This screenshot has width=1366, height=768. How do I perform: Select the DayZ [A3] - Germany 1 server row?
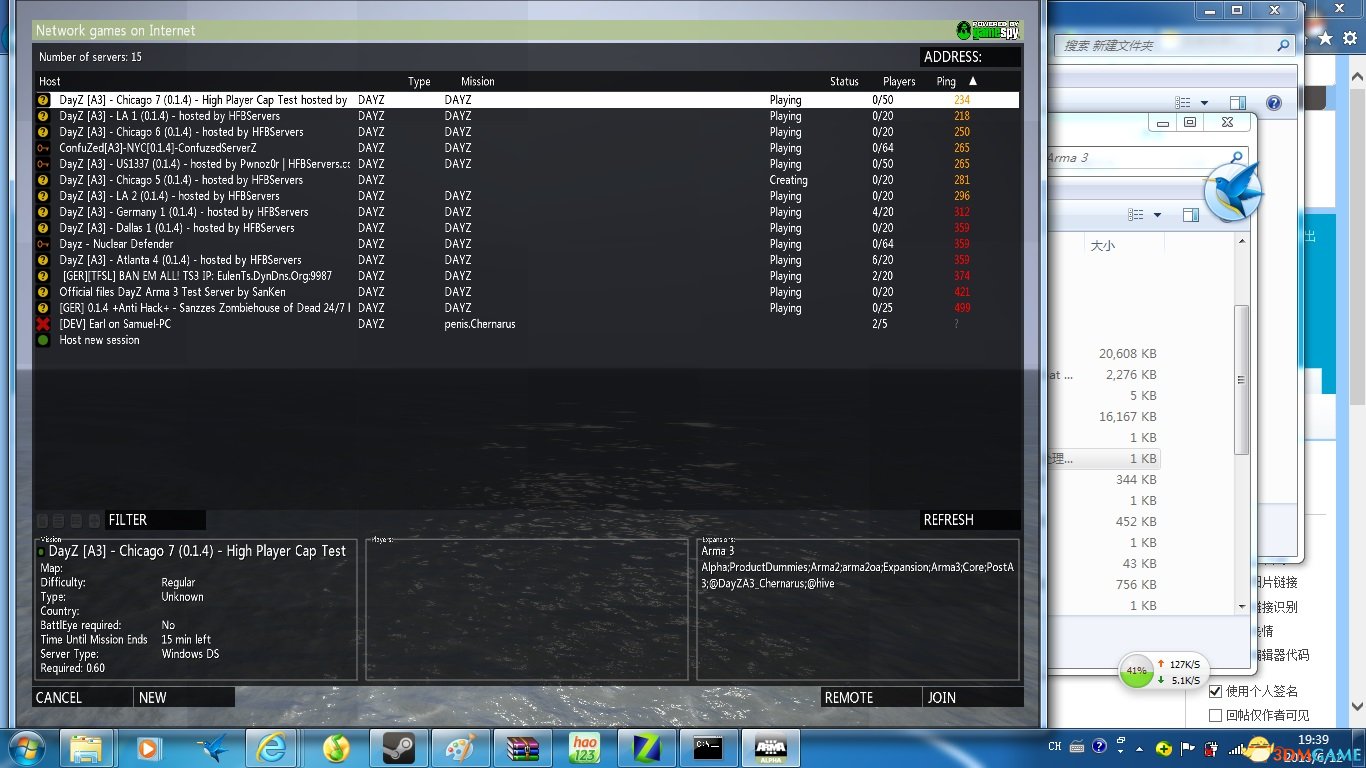tap(184, 212)
